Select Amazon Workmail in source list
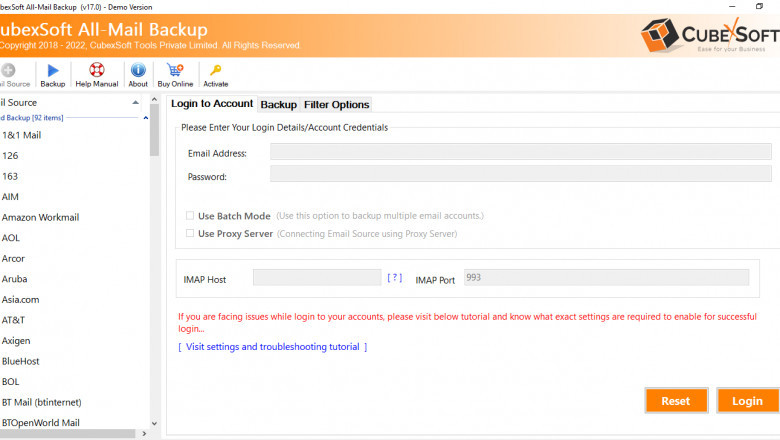This screenshot has height=440, width=780. click(40, 217)
